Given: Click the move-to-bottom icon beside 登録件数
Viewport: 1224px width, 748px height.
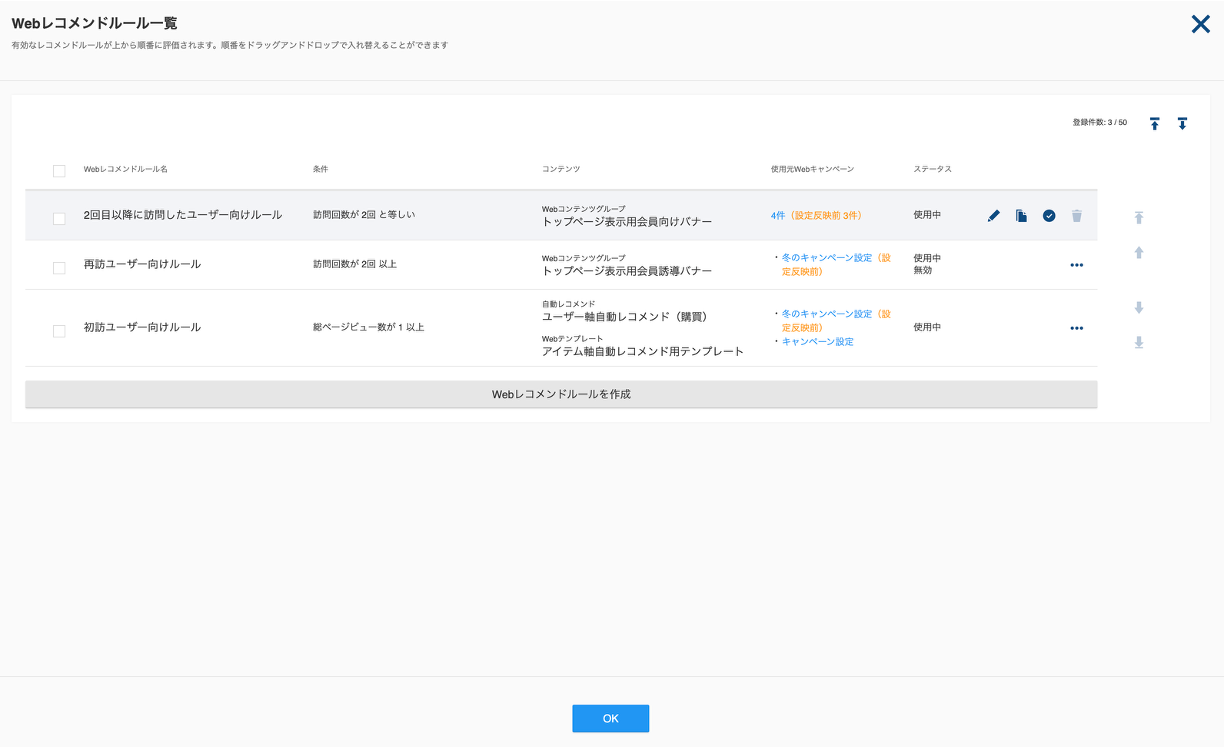Looking at the screenshot, I should click(x=1182, y=124).
